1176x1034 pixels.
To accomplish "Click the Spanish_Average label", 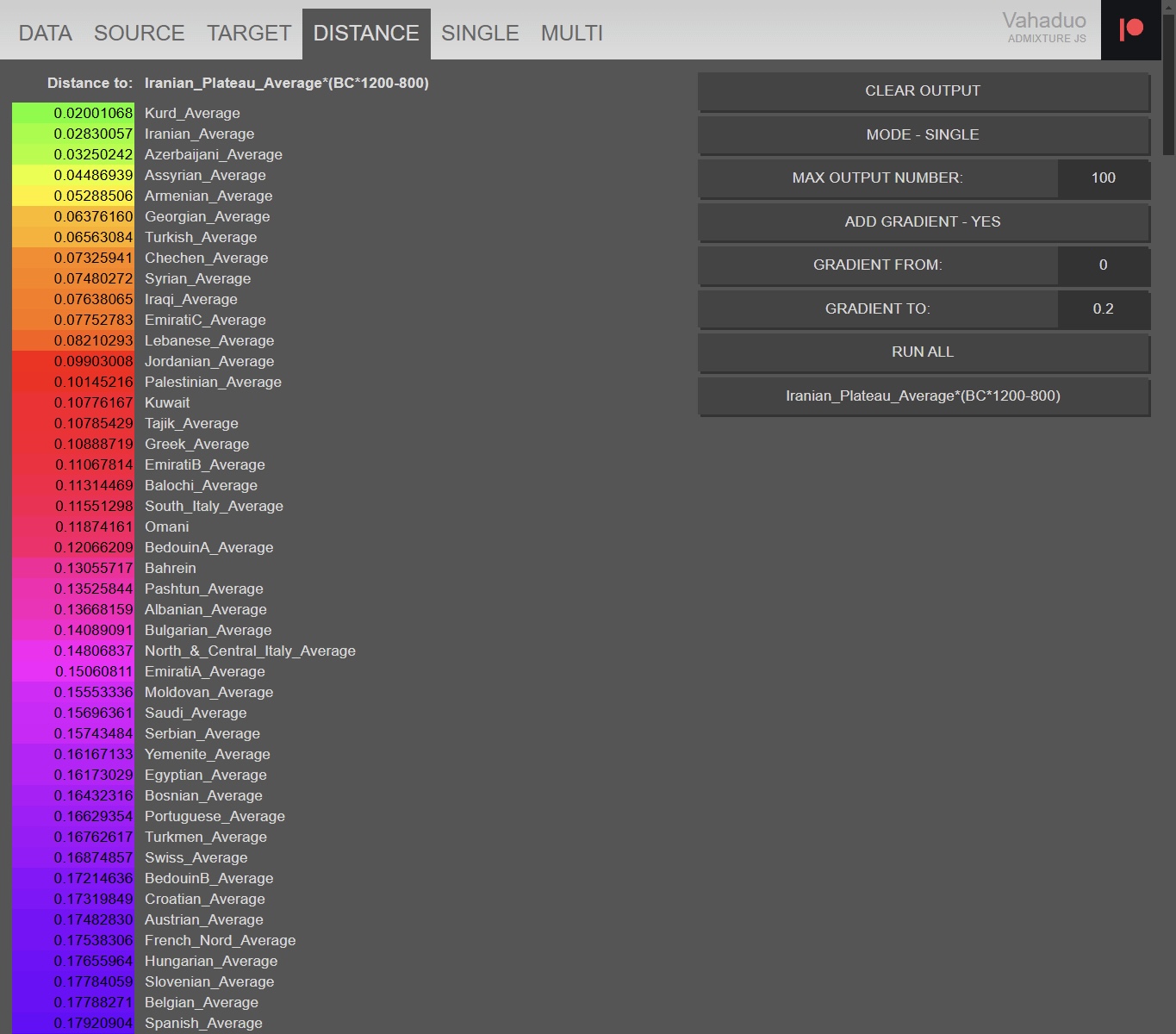I will [x=203, y=1024].
